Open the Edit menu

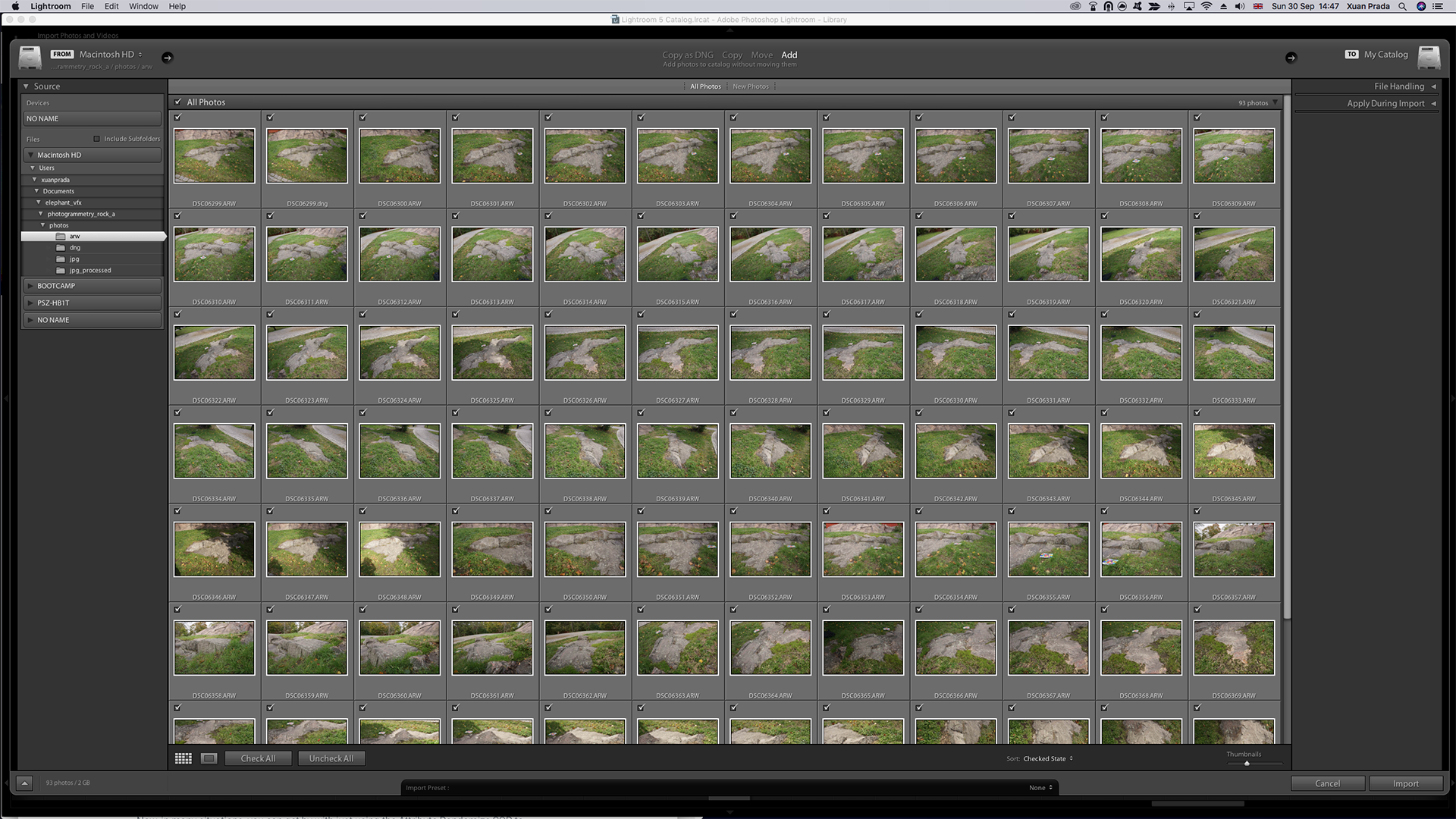click(111, 6)
